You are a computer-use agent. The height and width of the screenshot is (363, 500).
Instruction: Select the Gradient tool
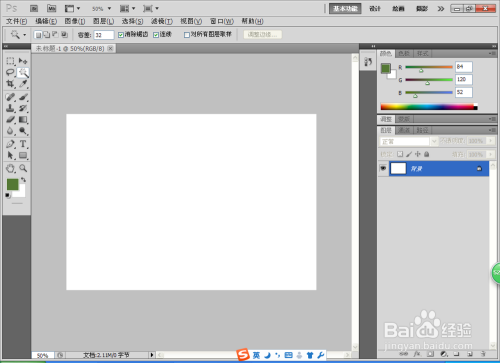click(x=23, y=119)
